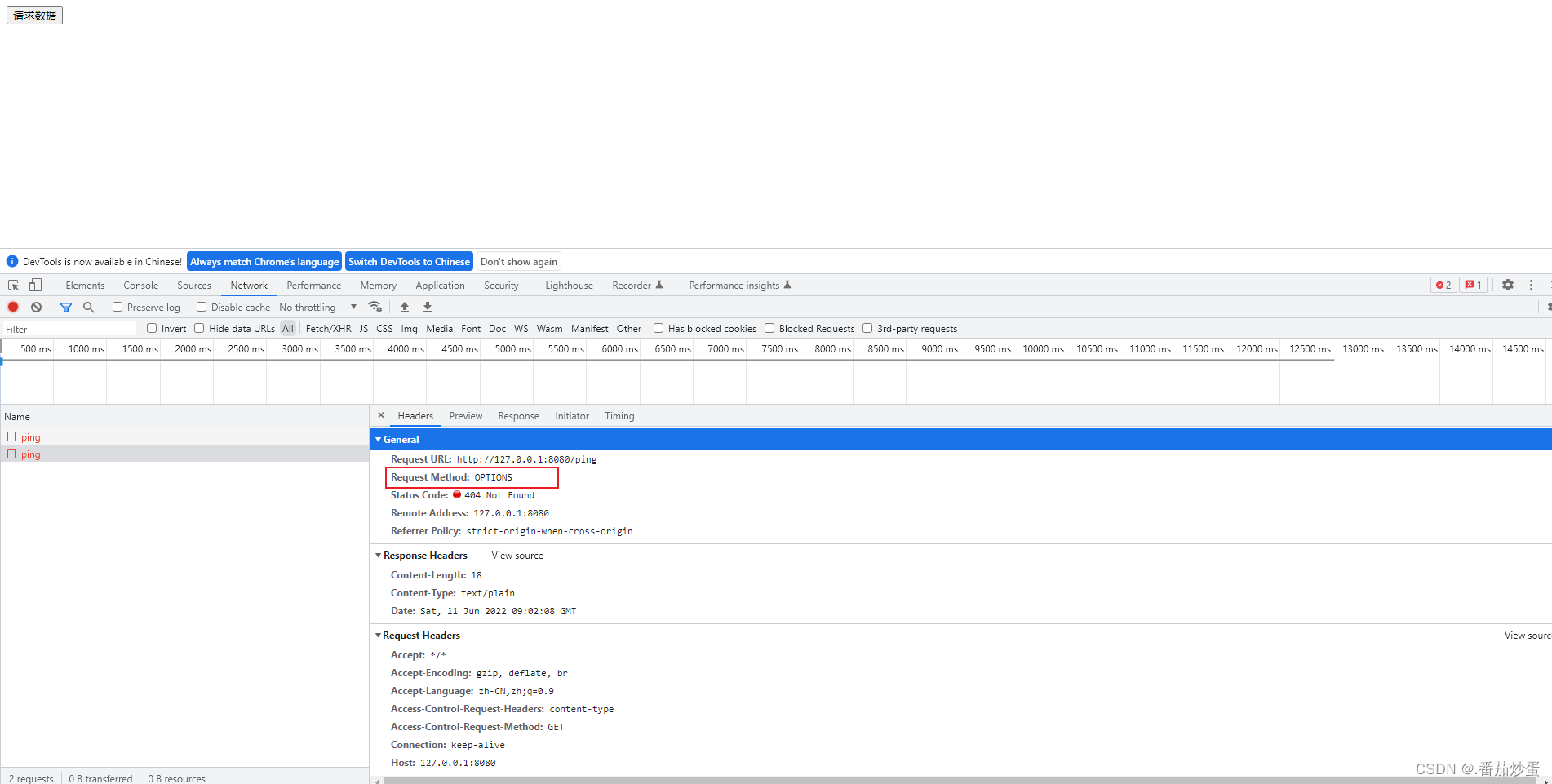Image resolution: width=1552 pixels, height=784 pixels.
Task: Switch to the Initiator detail tab
Action: [572, 415]
